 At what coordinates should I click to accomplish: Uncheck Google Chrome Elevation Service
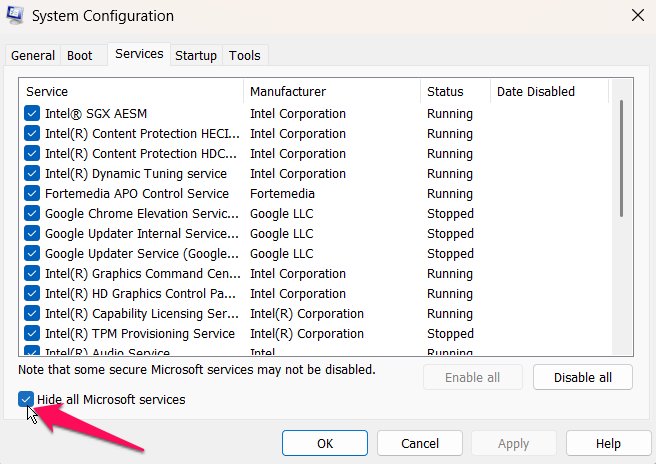[32, 214]
